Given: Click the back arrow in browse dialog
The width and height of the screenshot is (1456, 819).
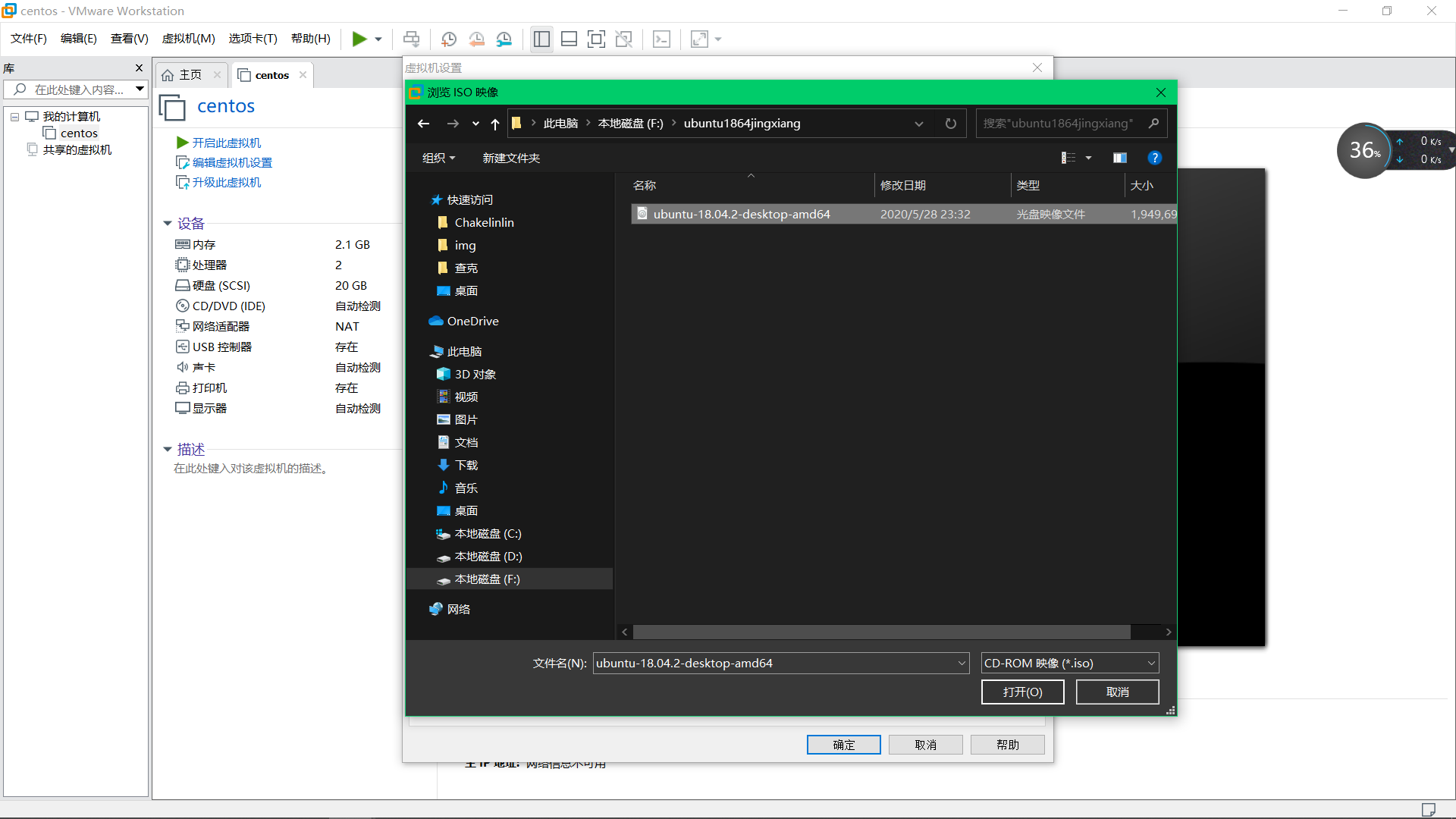Looking at the screenshot, I should pyautogui.click(x=424, y=124).
